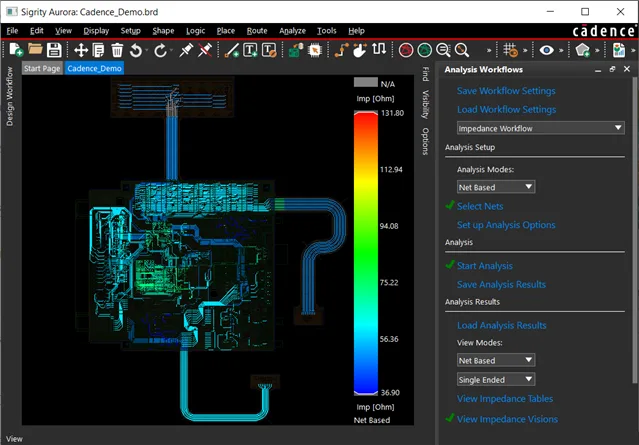The image size is (639, 445).
Task: Open the Setup menu
Action: pyautogui.click(x=130, y=31)
